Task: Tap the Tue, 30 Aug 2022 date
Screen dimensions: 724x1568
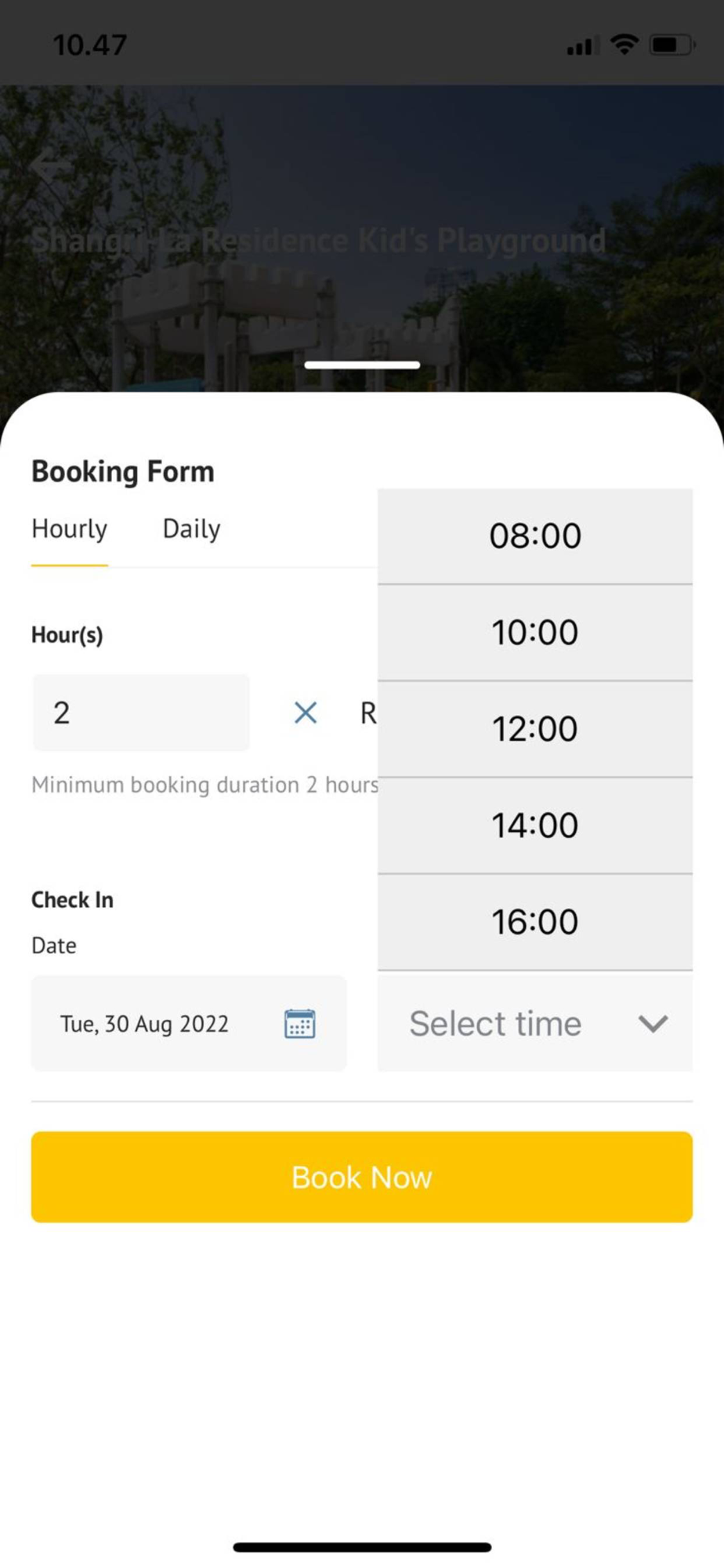Action: [x=145, y=1024]
